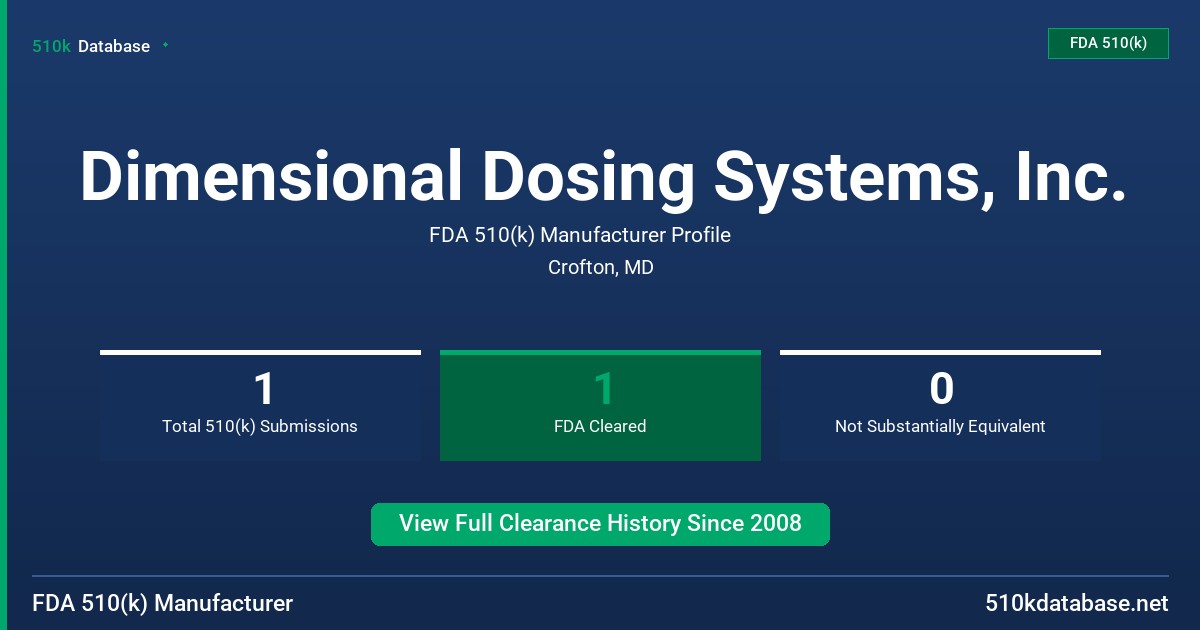Click the FDA 510(k) badge
1200x630 pixels.
(x=1108, y=43)
